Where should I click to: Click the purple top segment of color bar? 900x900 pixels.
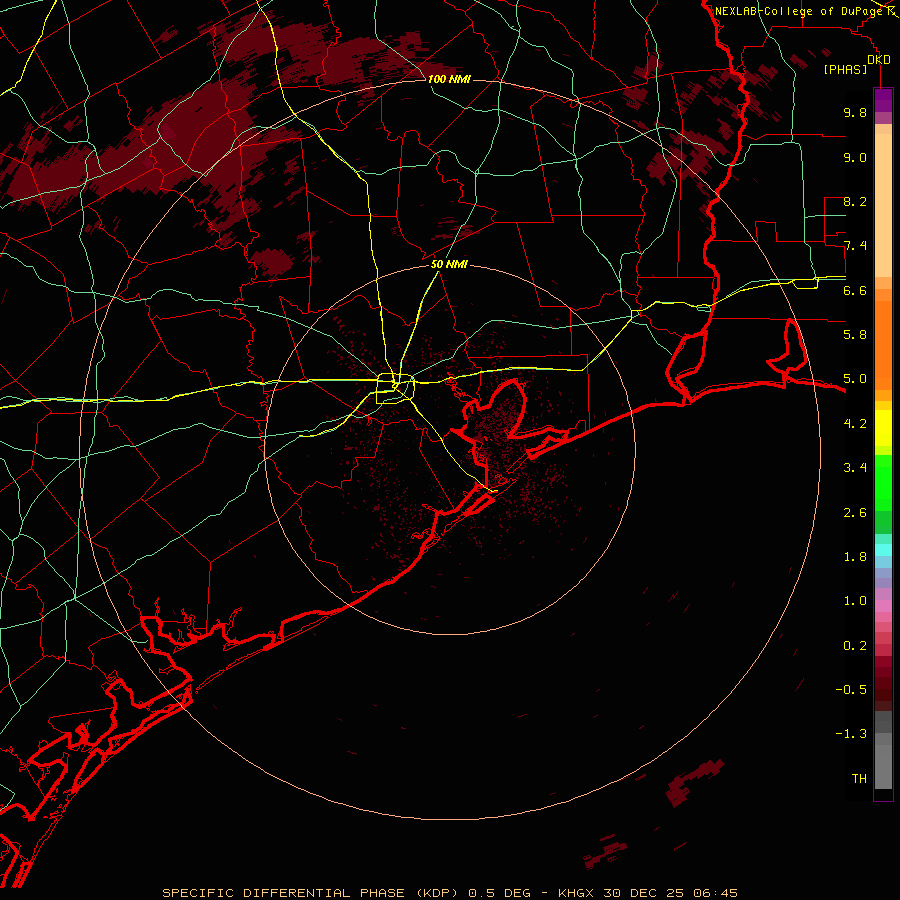coord(883,100)
